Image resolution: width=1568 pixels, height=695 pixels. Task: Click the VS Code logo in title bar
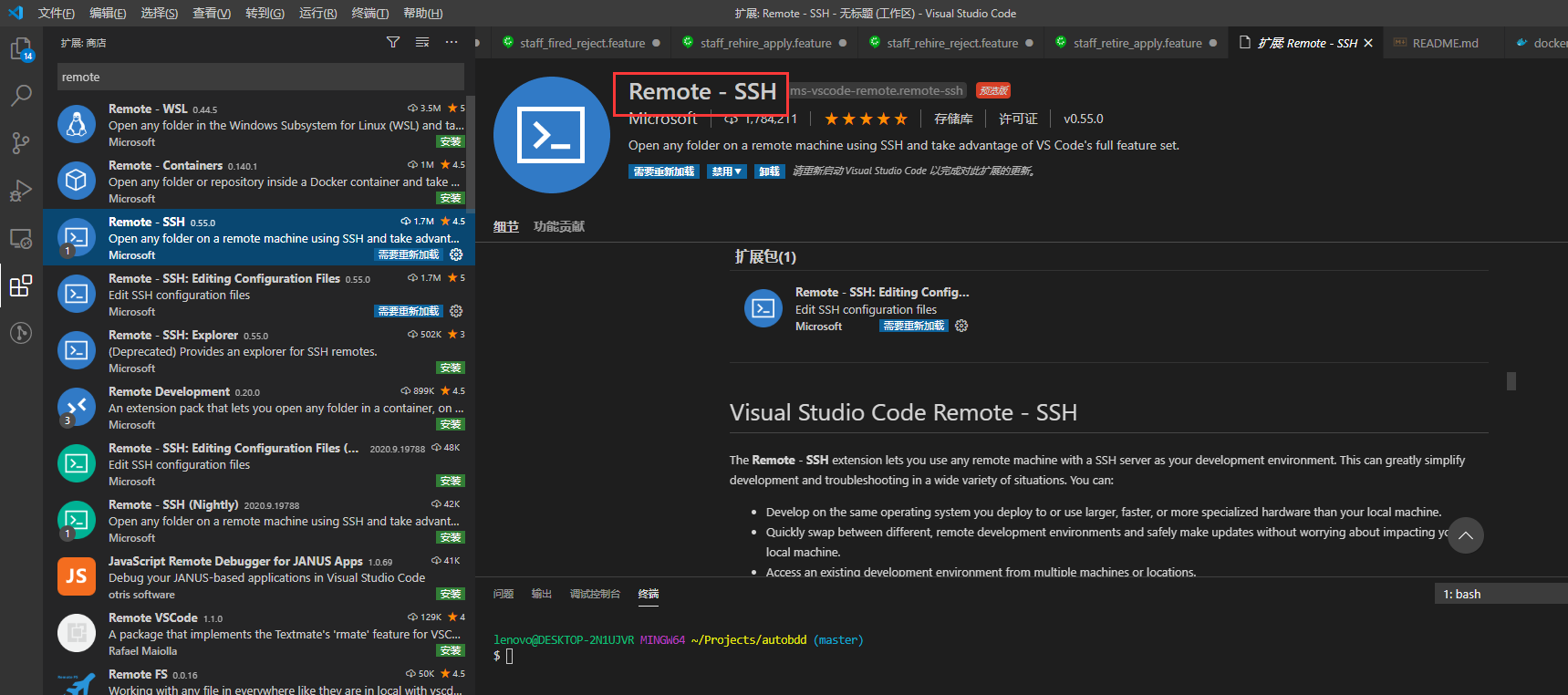pyautogui.click(x=16, y=13)
